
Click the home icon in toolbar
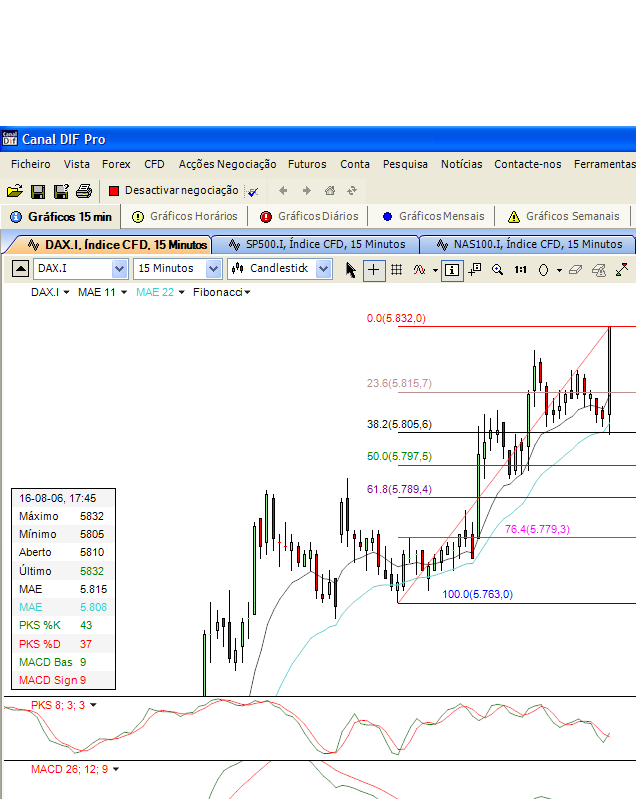tap(330, 191)
